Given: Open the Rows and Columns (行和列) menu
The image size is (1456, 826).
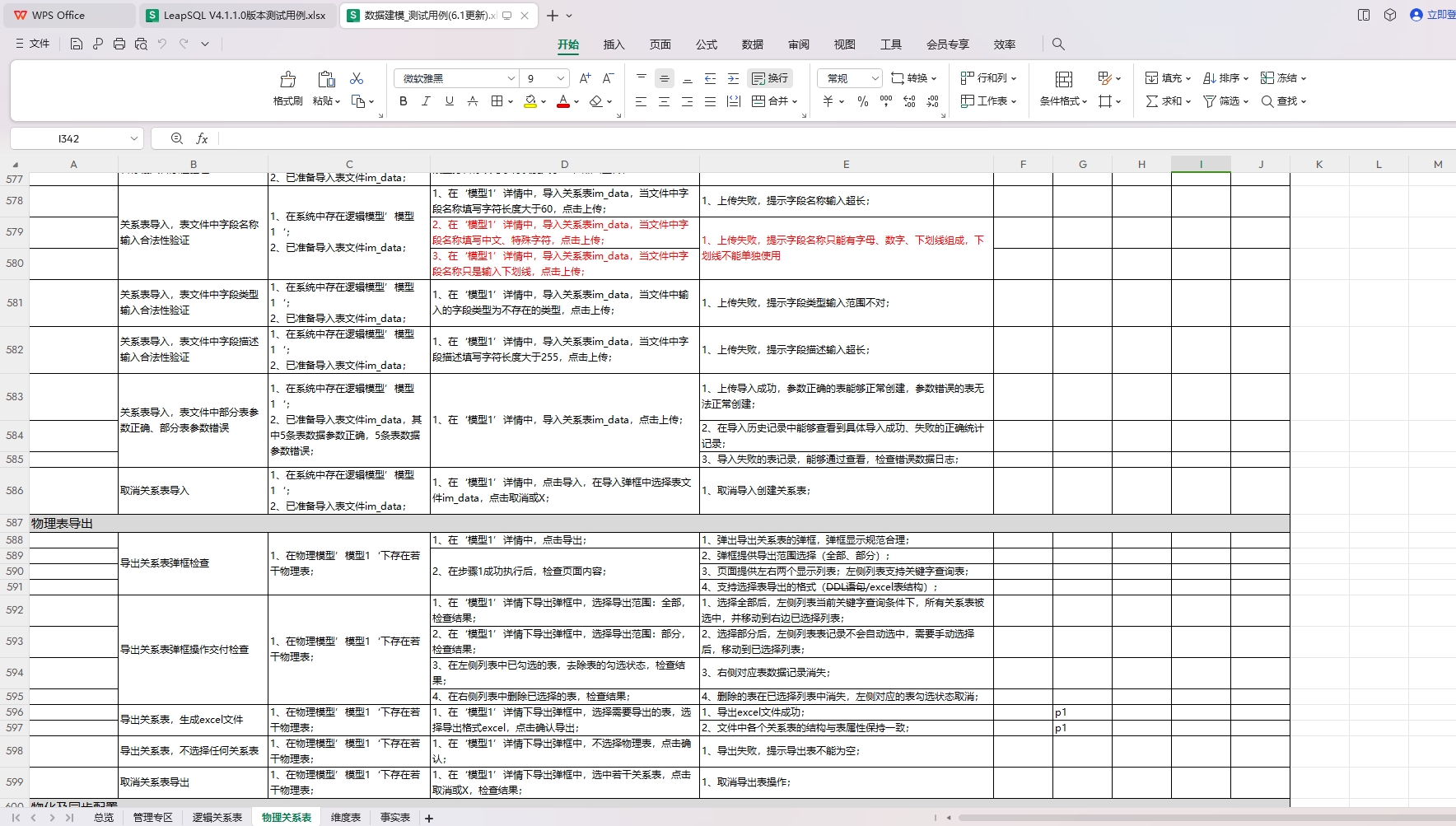Looking at the screenshot, I should tap(989, 78).
